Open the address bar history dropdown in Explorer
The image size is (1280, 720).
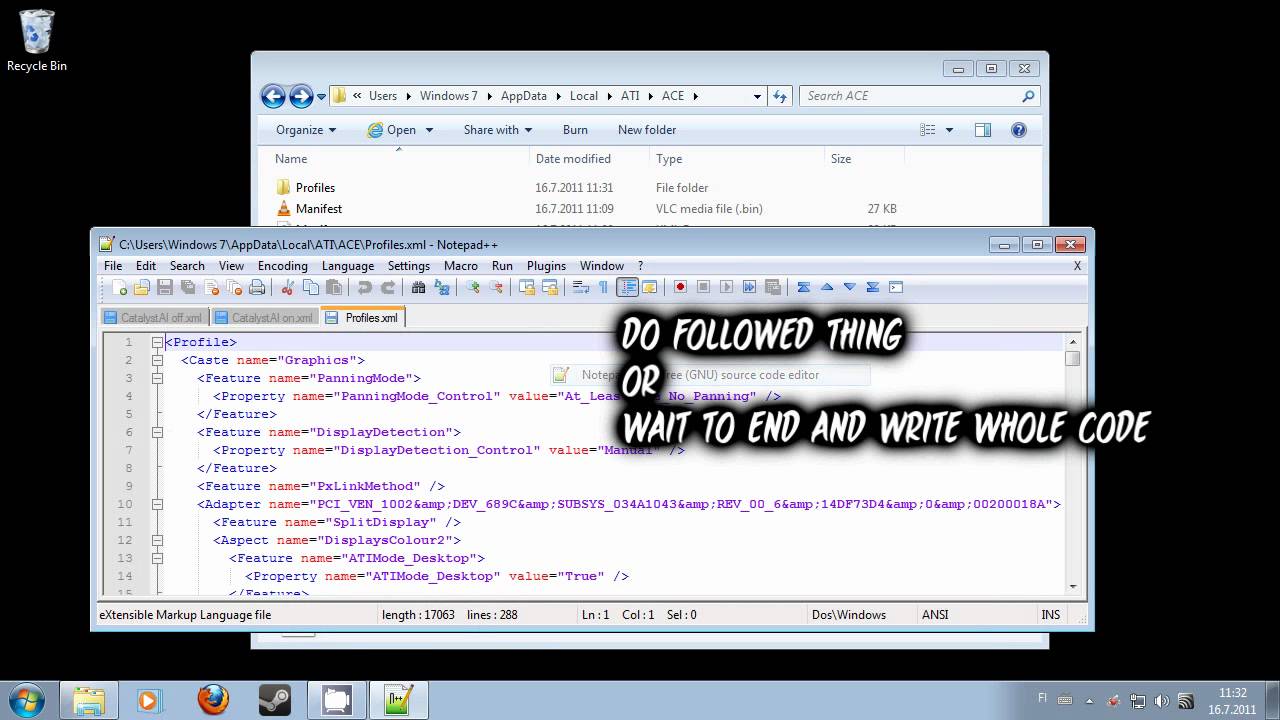click(x=757, y=96)
